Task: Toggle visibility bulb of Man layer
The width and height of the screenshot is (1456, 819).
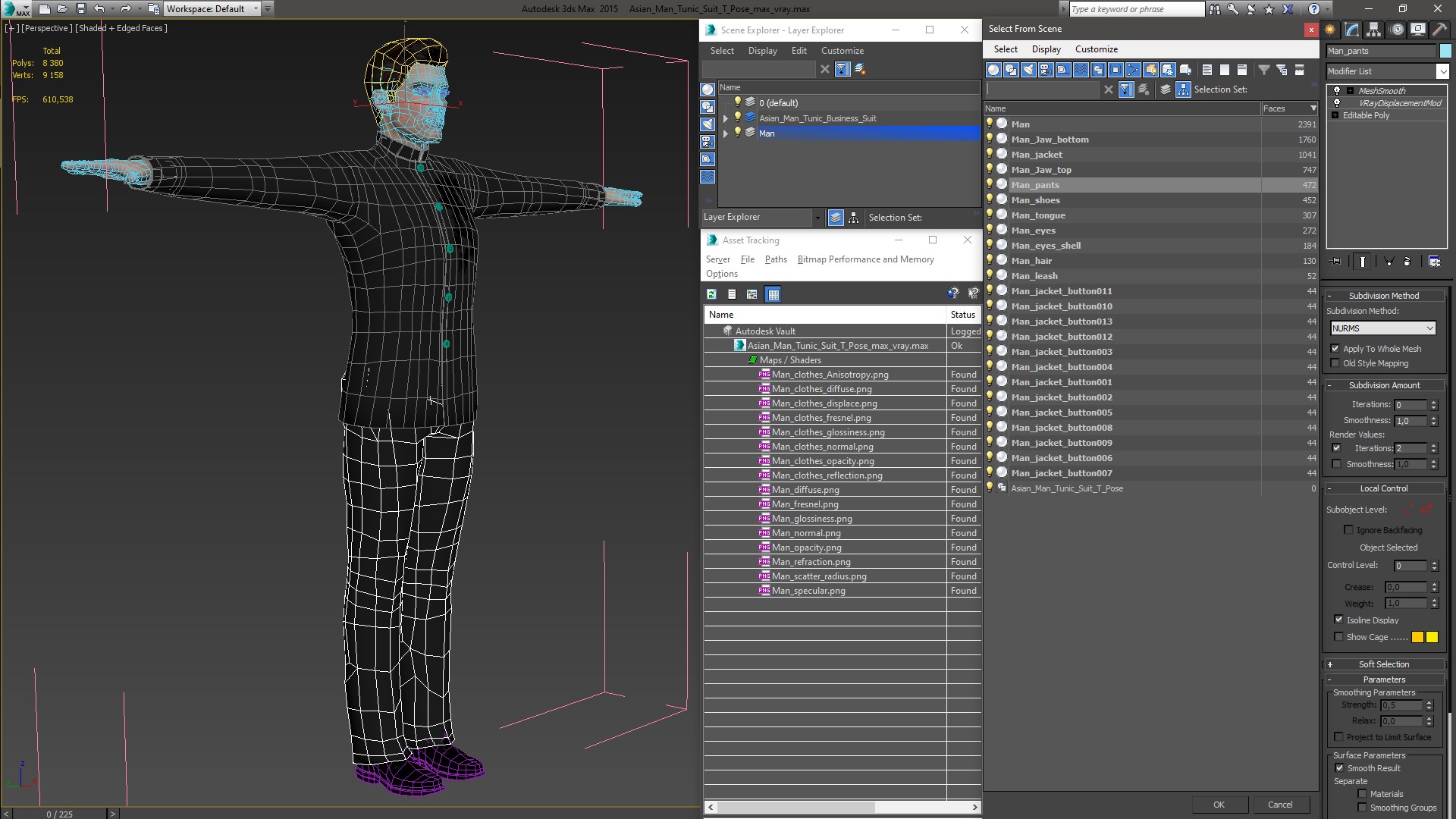Action: (x=737, y=133)
